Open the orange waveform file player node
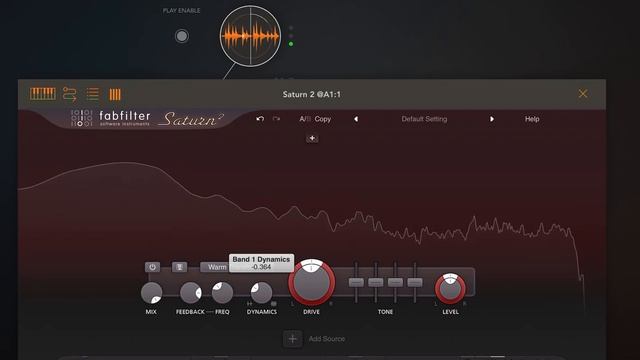 (x=250, y=36)
